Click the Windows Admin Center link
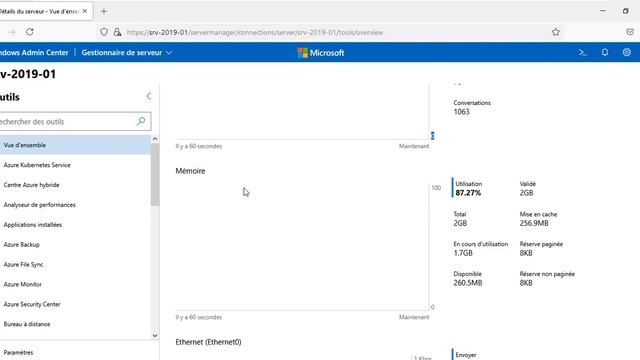 point(34,53)
